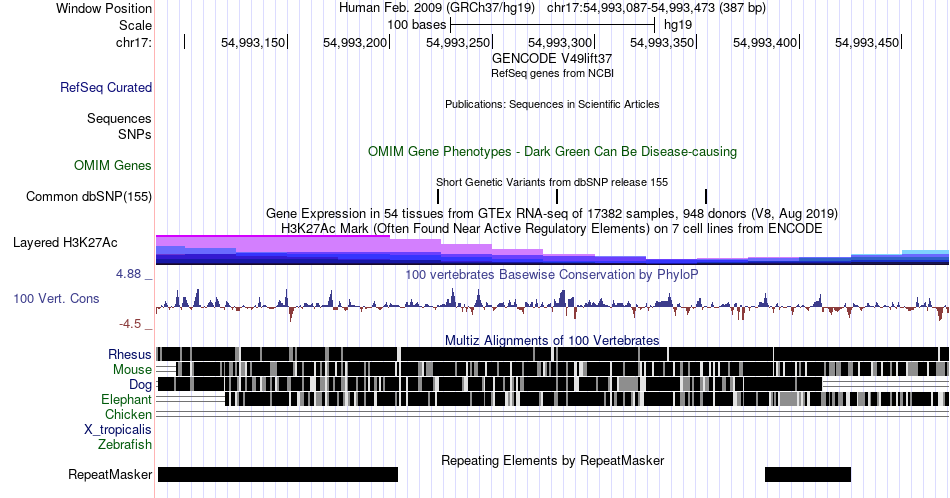Select the SNPs track label
This screenshot has height=498, width=950.
(135, 134)
